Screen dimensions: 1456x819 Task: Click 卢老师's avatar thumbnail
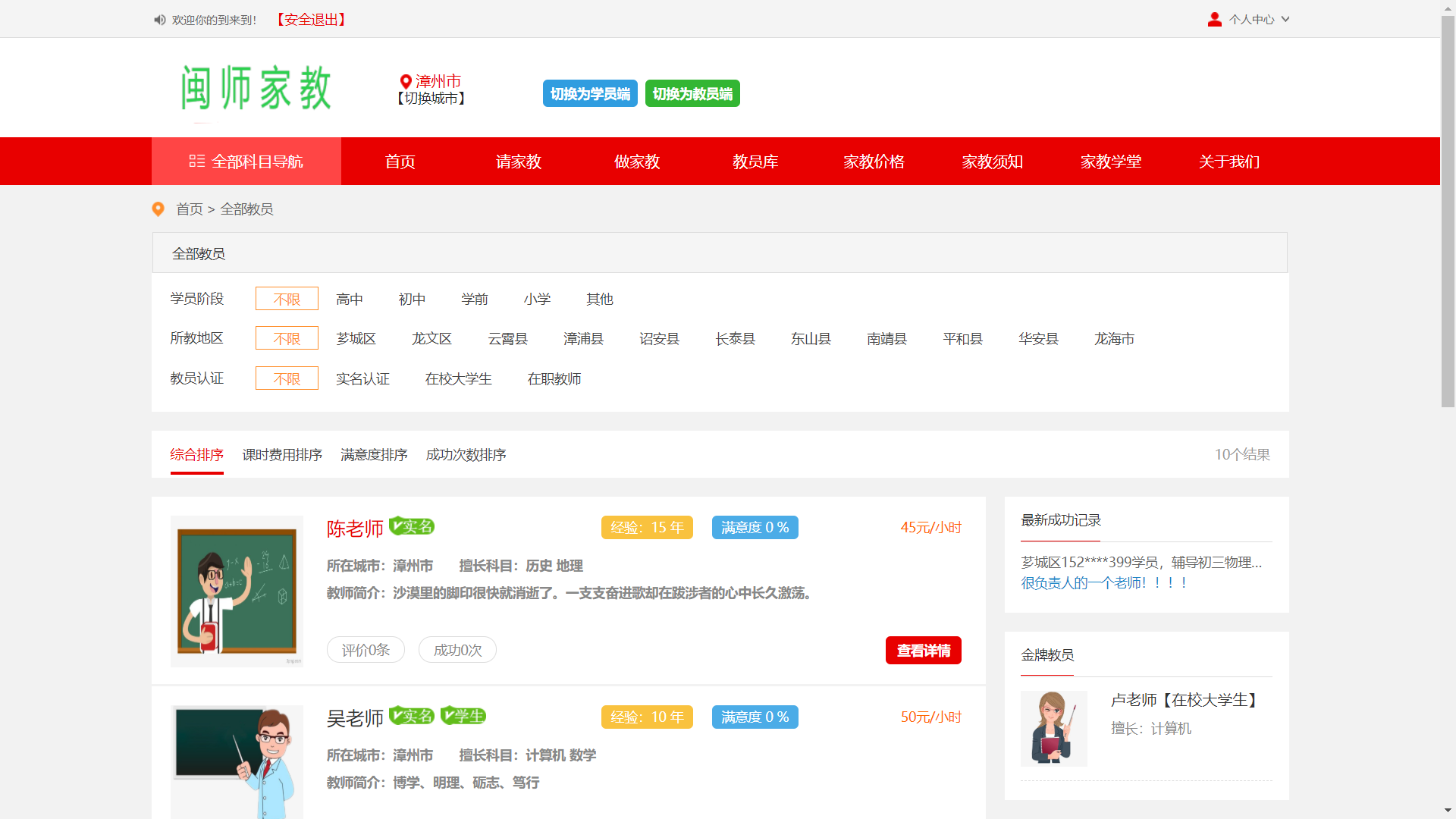click(x=1053, y=728)
